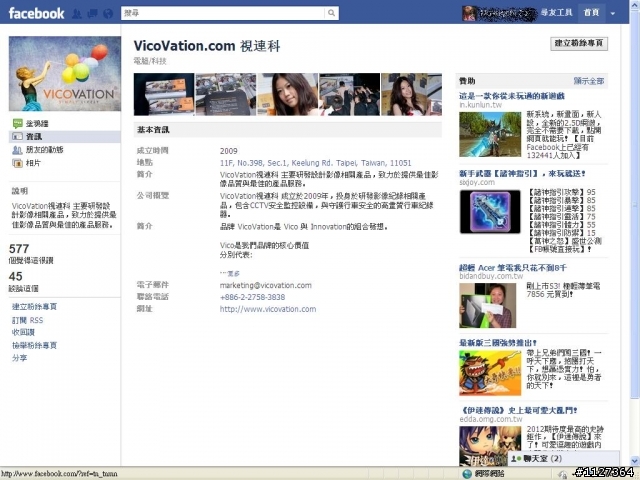Image resolution: width=640 pixels, height=480 pixels.
Task: Click the 577 likes count
Action: 19,249
